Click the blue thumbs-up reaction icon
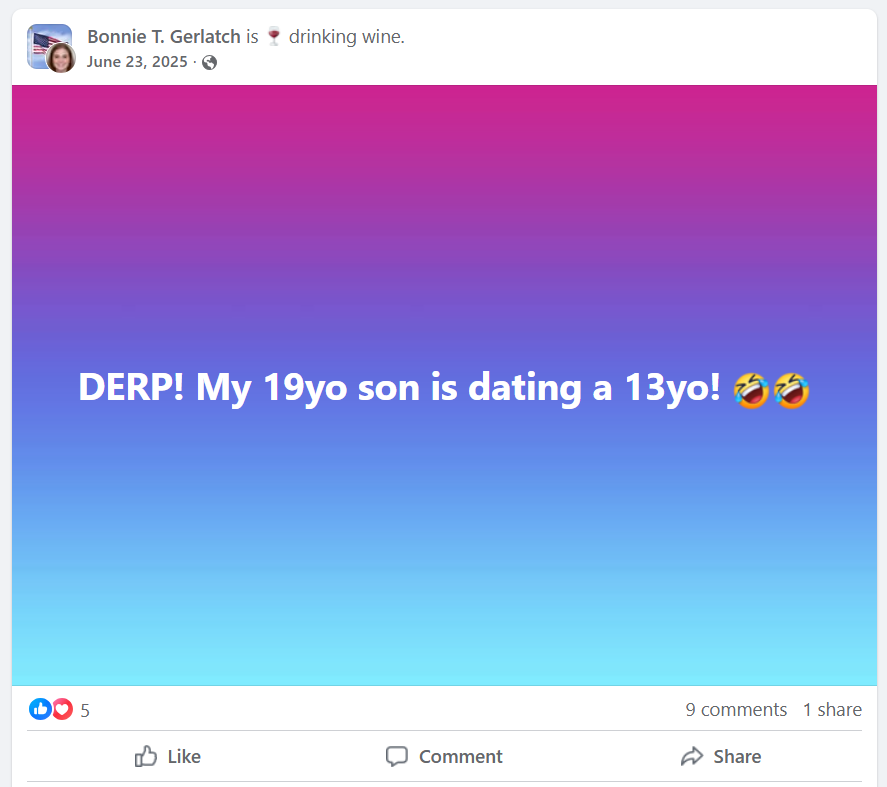The image size is (887, 787). tap(40, 710)
